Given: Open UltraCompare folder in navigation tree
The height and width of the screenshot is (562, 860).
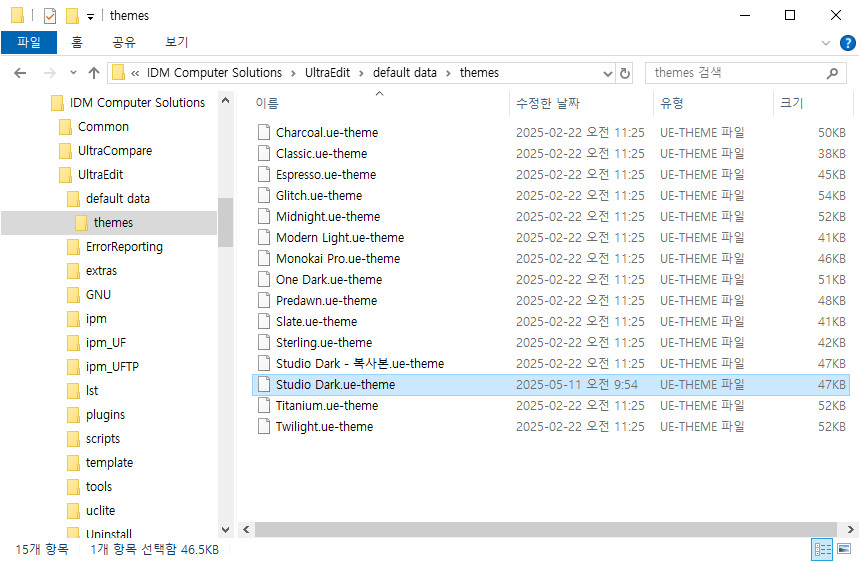Looking at the screenshot, I should [115, 151].
